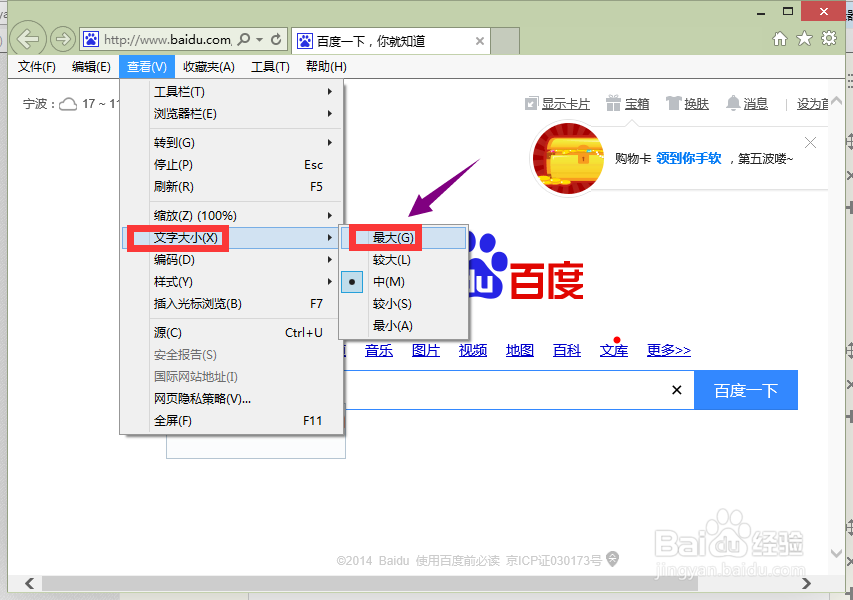The height and width of the screenshot is (600, 853).
Task: Choose 源(C) to view page source
Action: click(232, 332)
